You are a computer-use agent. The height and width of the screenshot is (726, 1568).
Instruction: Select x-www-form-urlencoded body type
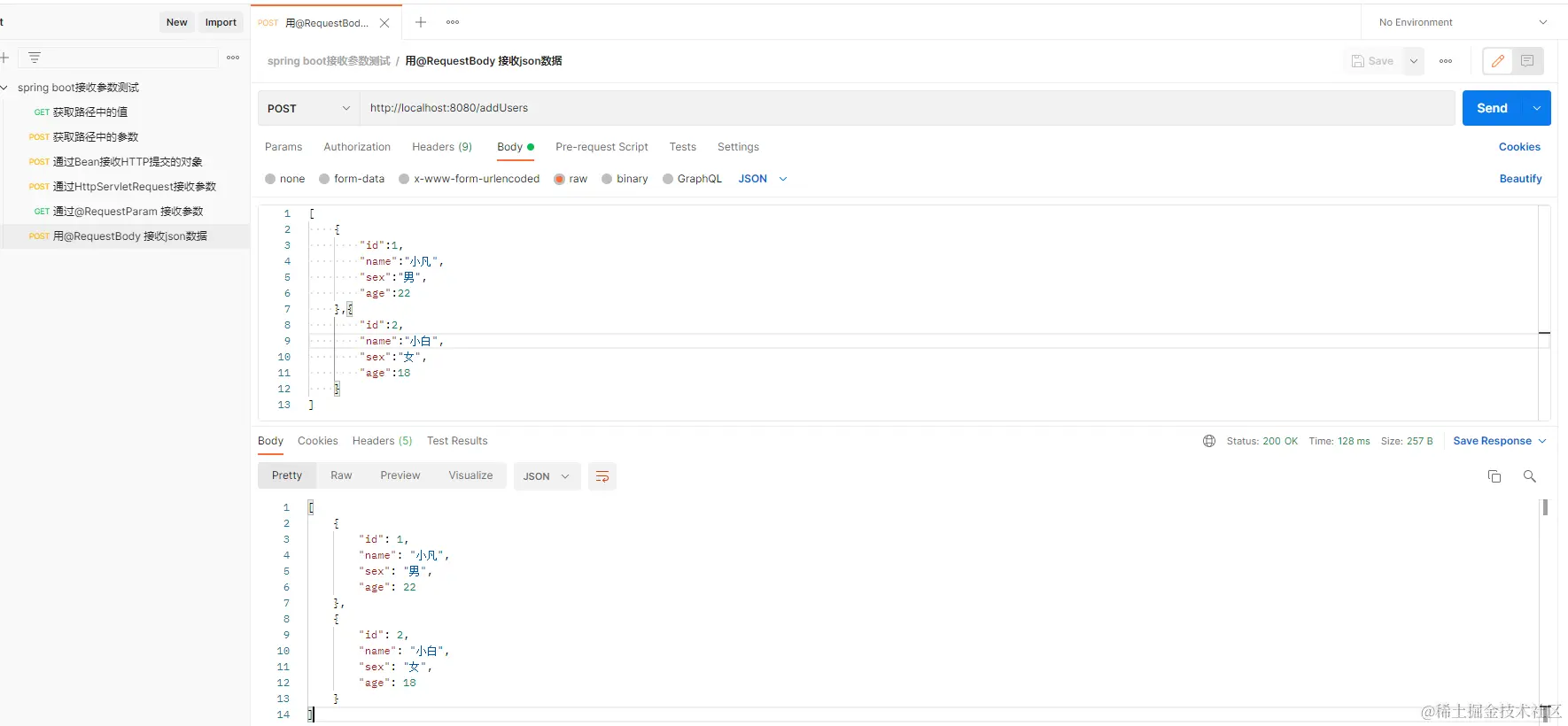(x=470, y=179)
